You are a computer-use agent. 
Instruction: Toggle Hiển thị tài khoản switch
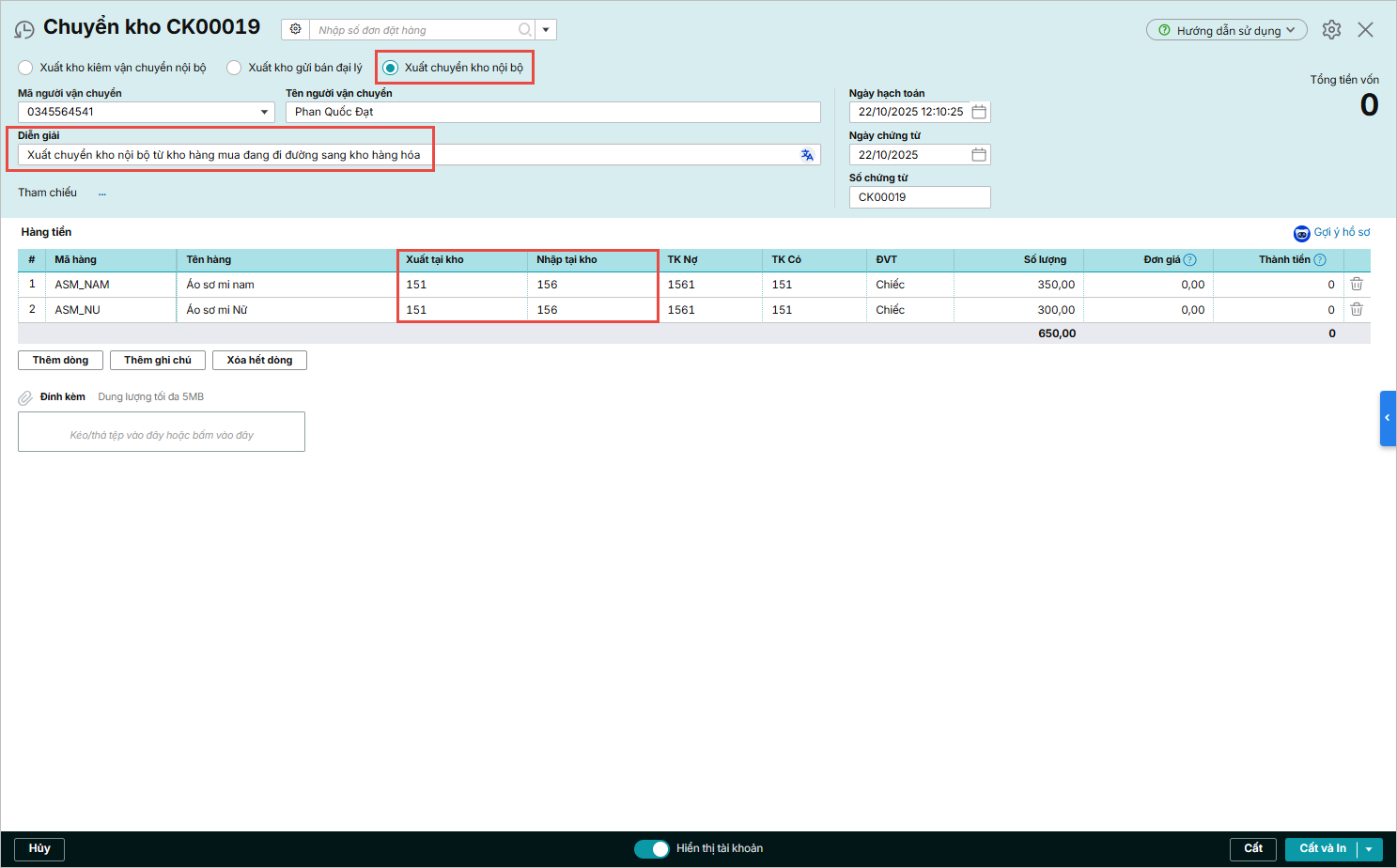click(651, 849)
